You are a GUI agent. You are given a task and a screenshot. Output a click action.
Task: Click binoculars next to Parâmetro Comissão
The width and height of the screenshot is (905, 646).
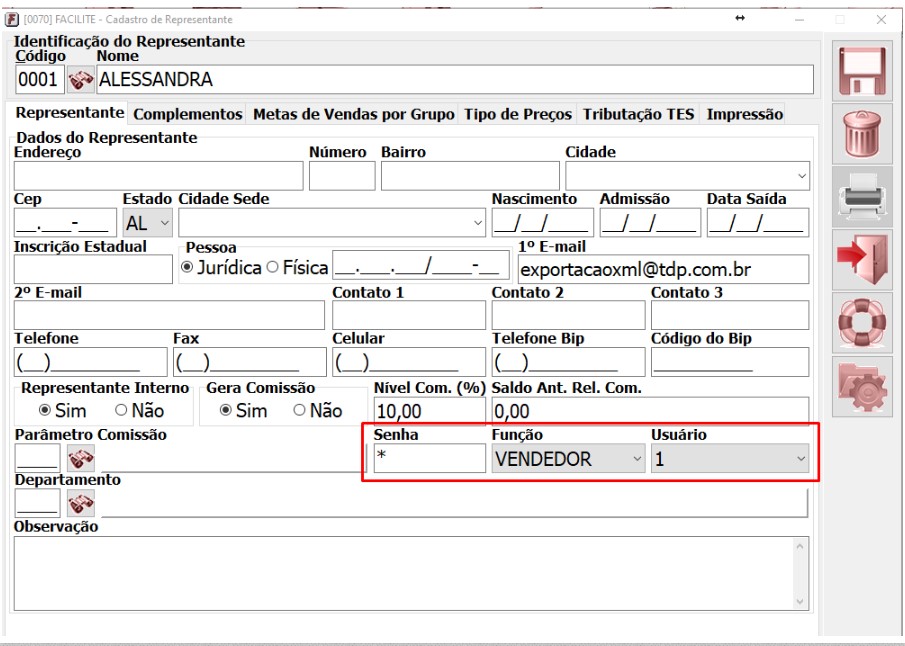point(81,459)
